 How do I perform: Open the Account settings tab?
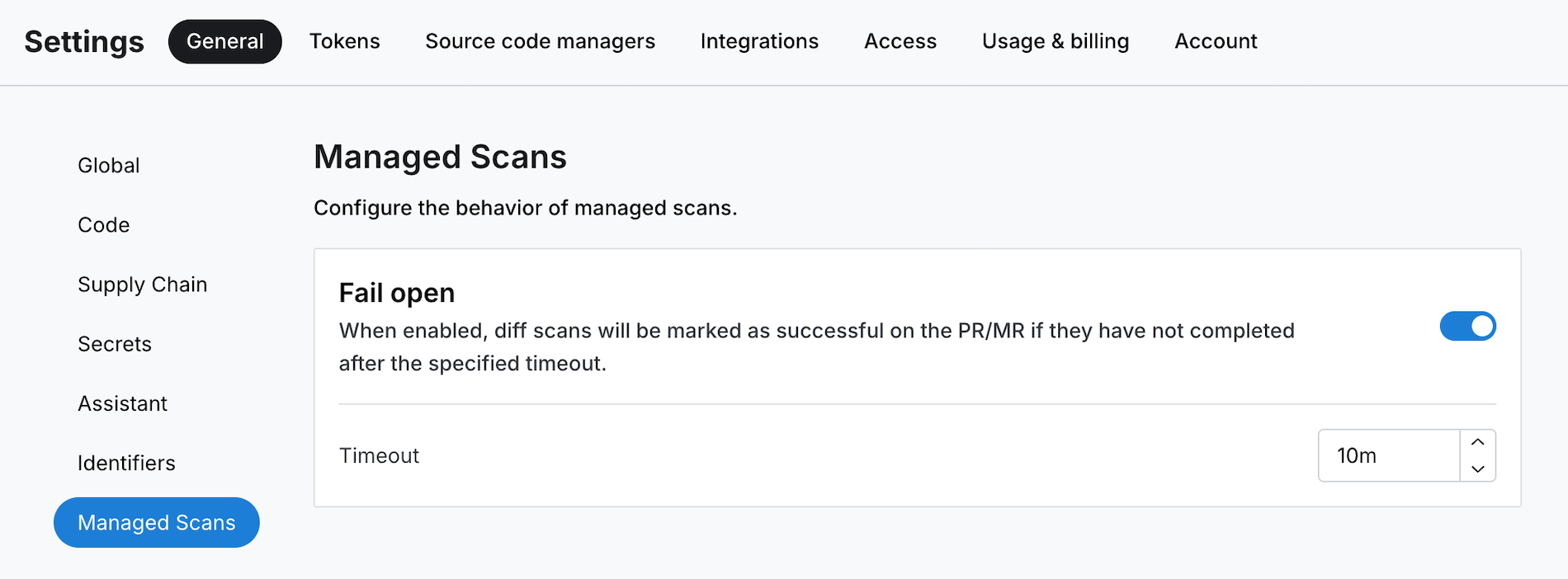(1216, 40)
